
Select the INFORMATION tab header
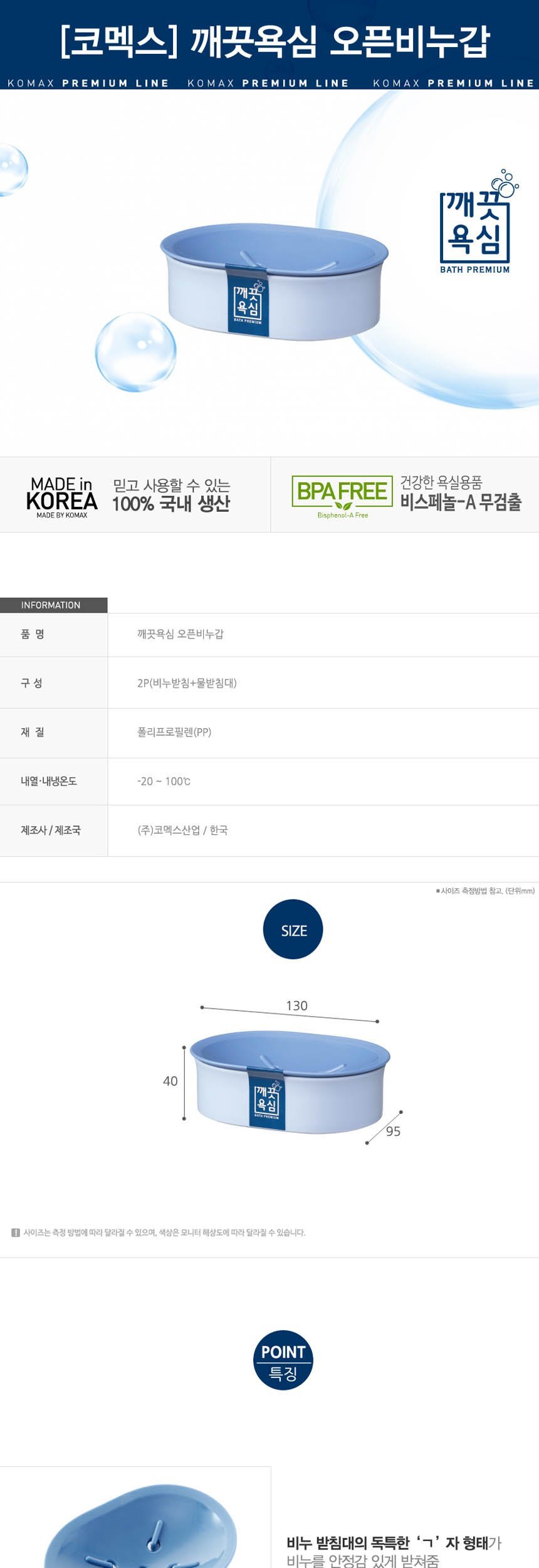coord(53,605)
